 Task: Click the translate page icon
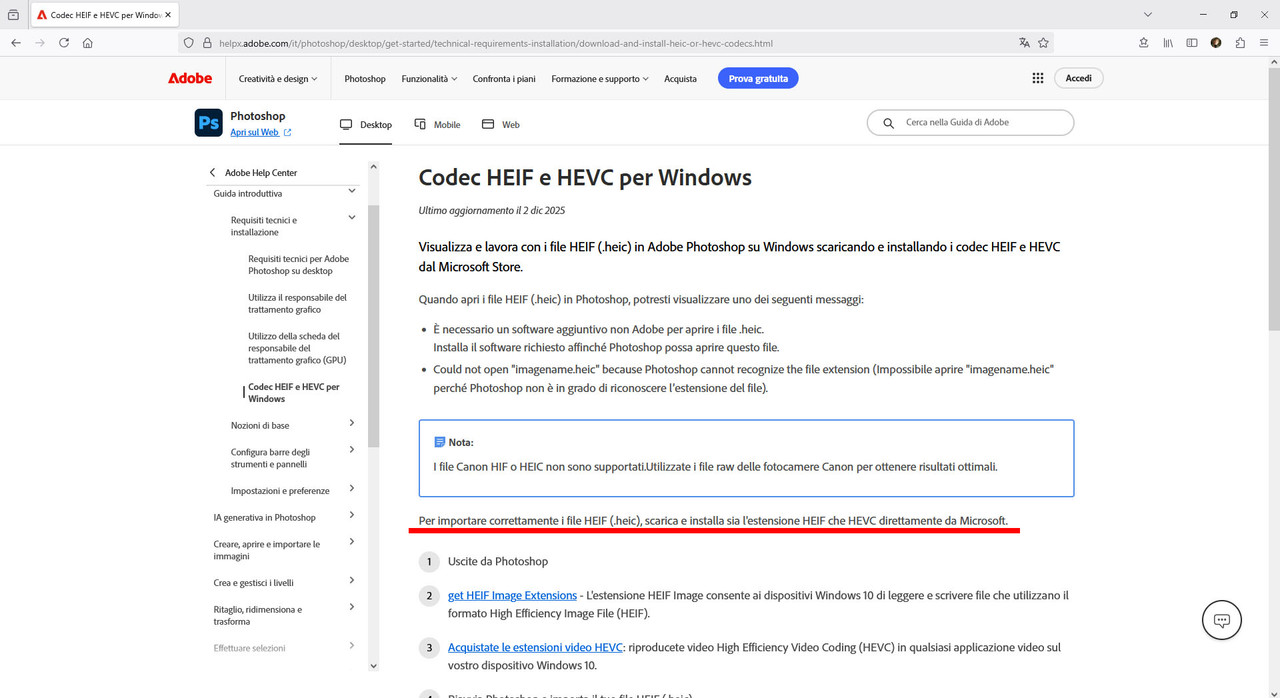tap(1024, 43)
